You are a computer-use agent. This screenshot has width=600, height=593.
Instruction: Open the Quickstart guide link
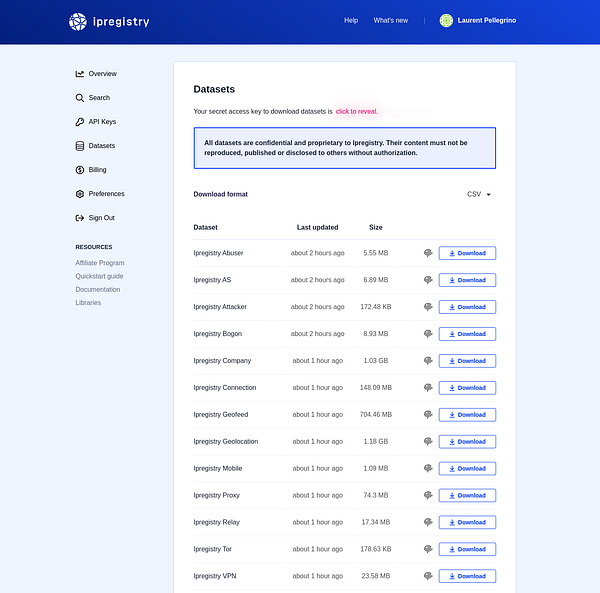[x=99, y=276]
